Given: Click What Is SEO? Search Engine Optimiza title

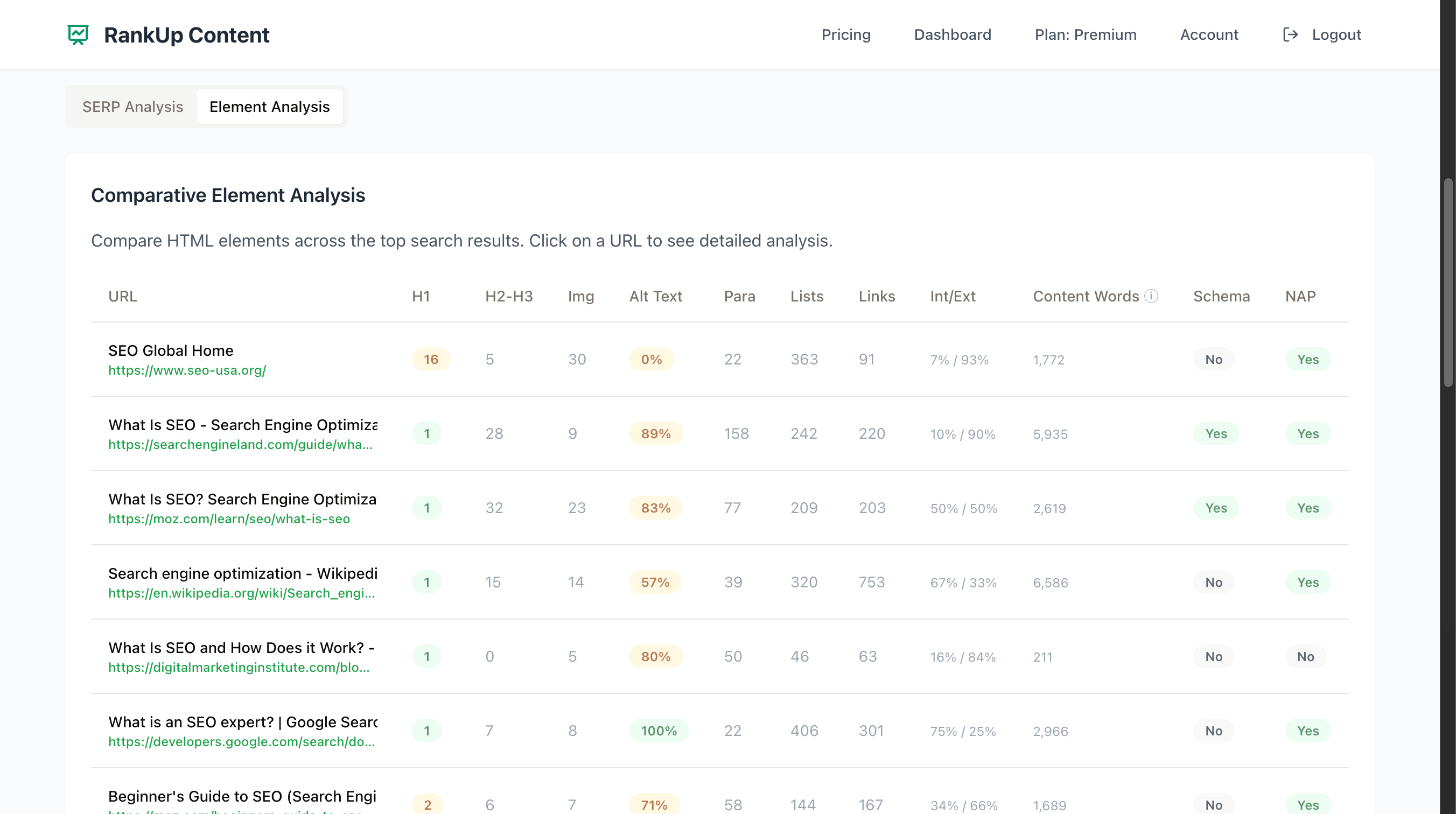Looking at the screenshot, I should click(x=242, y=499).
